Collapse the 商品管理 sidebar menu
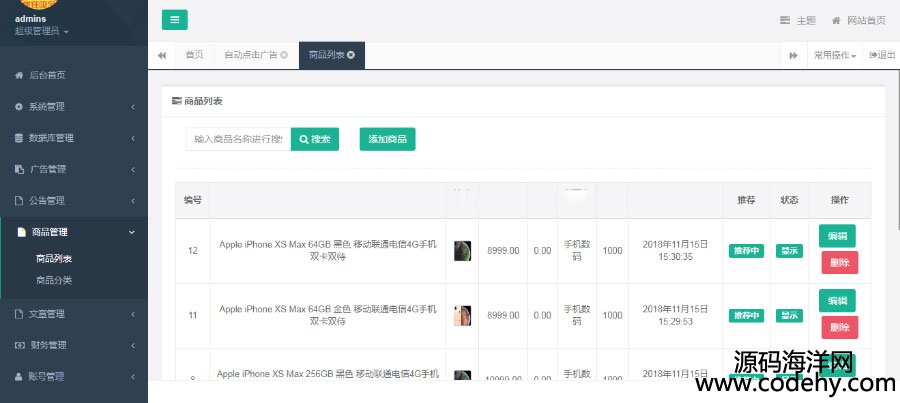 point(73,232)
